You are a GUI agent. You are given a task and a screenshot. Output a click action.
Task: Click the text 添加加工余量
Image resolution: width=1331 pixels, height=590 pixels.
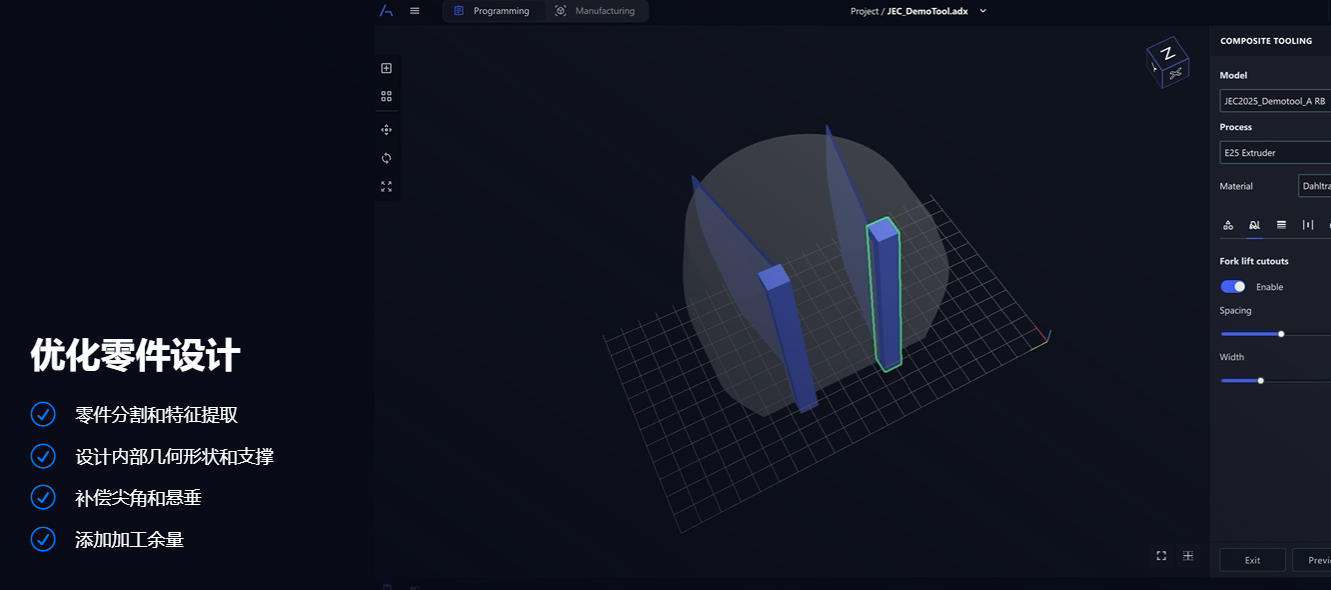coord(129,540)
